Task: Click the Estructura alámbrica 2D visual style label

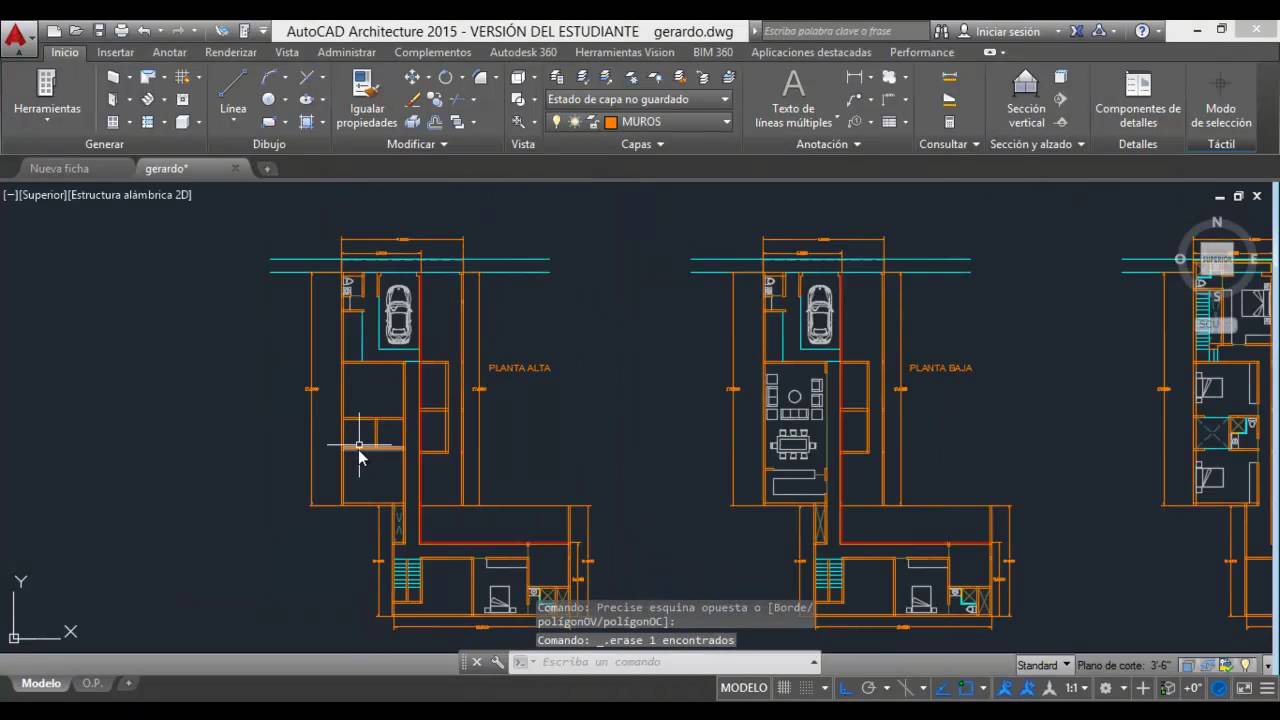Action: pyautogui.click(x=130, y=195)
